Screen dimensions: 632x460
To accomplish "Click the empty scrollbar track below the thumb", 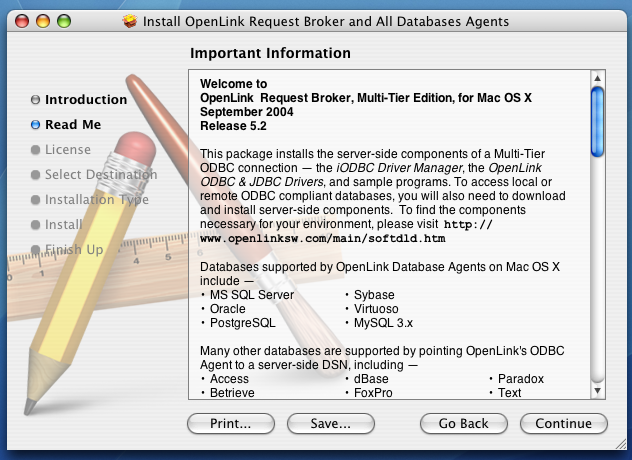I will tap(597, 270).
